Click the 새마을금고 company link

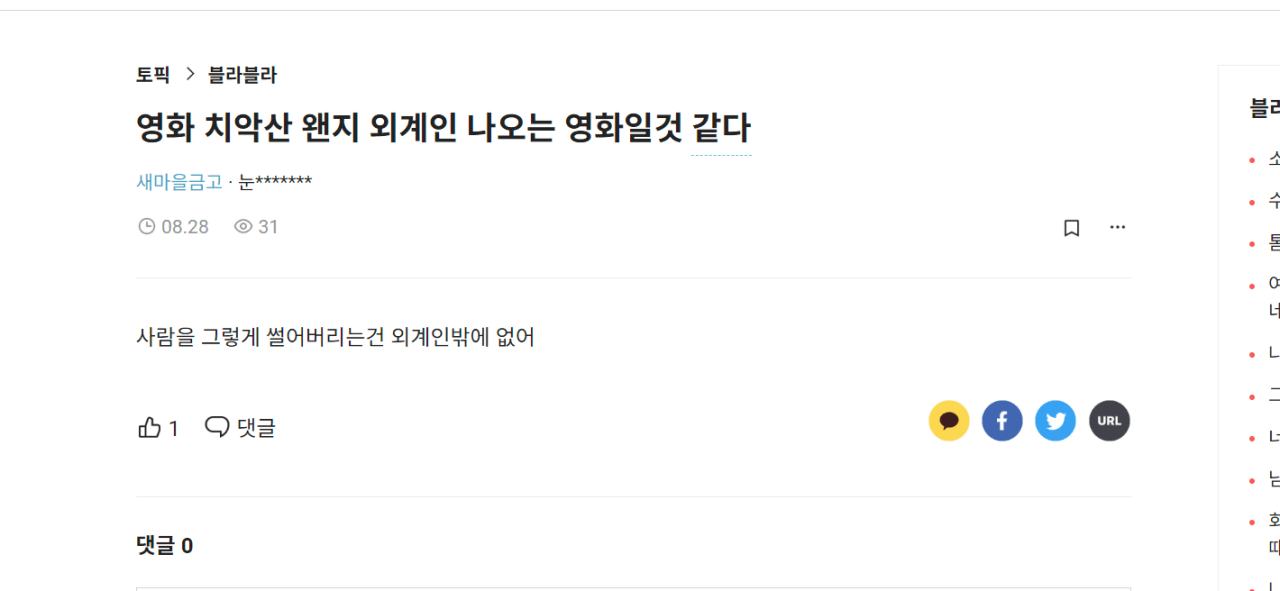[179, 182]
